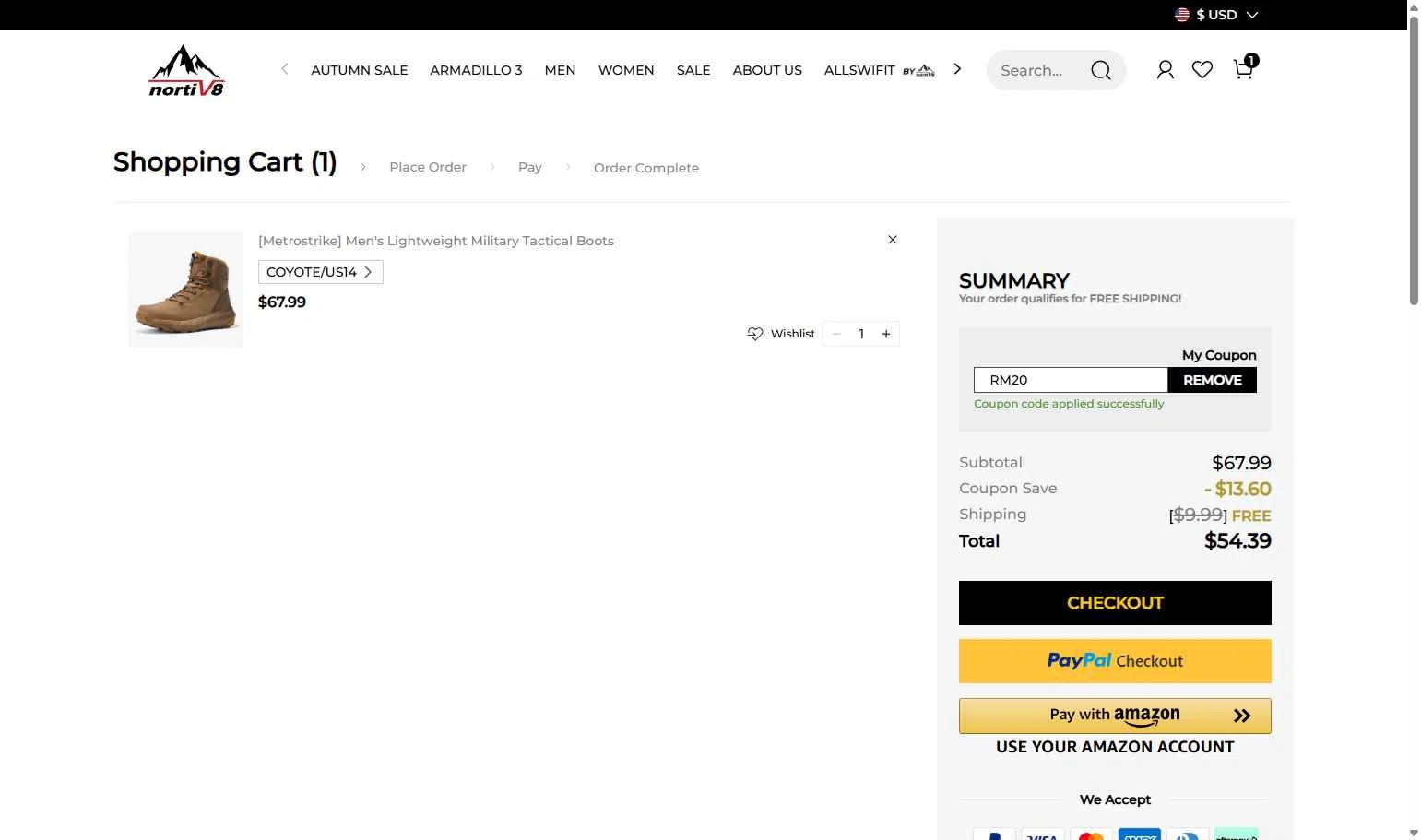Decrease quantity with the minus button
The height and width of the screenshot is (840, 1421).
coord(836,334)
